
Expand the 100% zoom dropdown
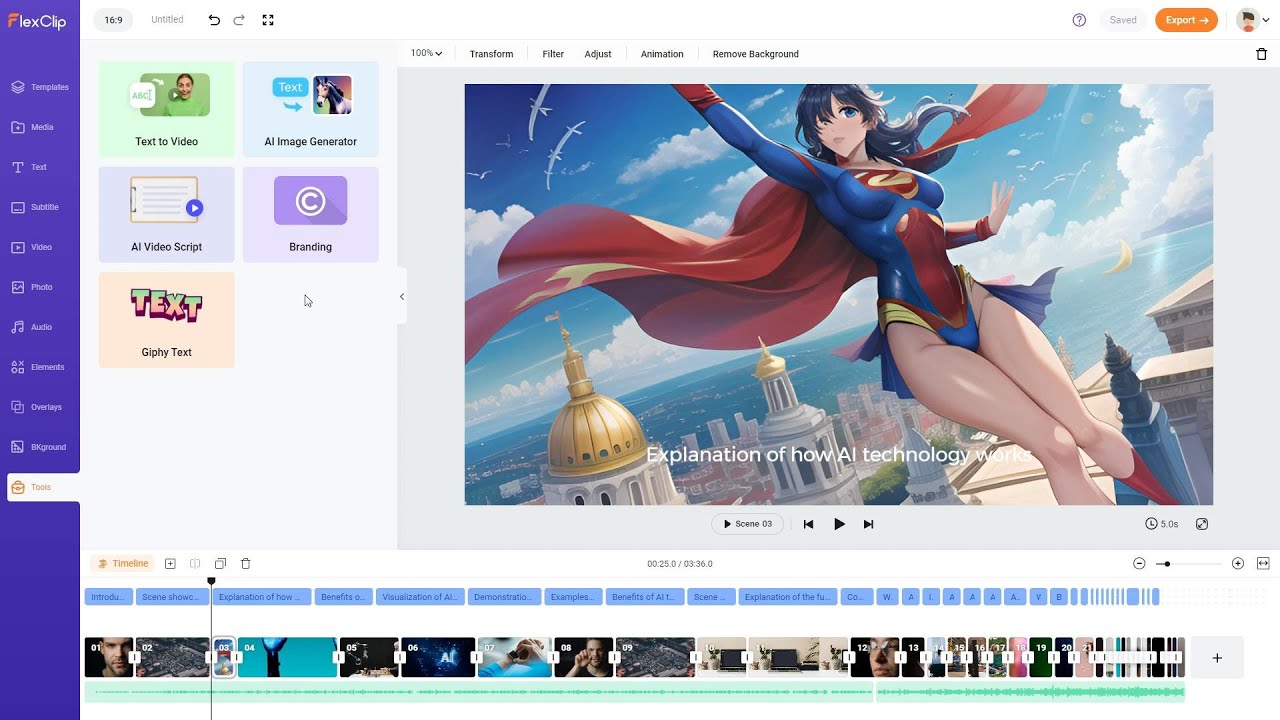[426, 54]
